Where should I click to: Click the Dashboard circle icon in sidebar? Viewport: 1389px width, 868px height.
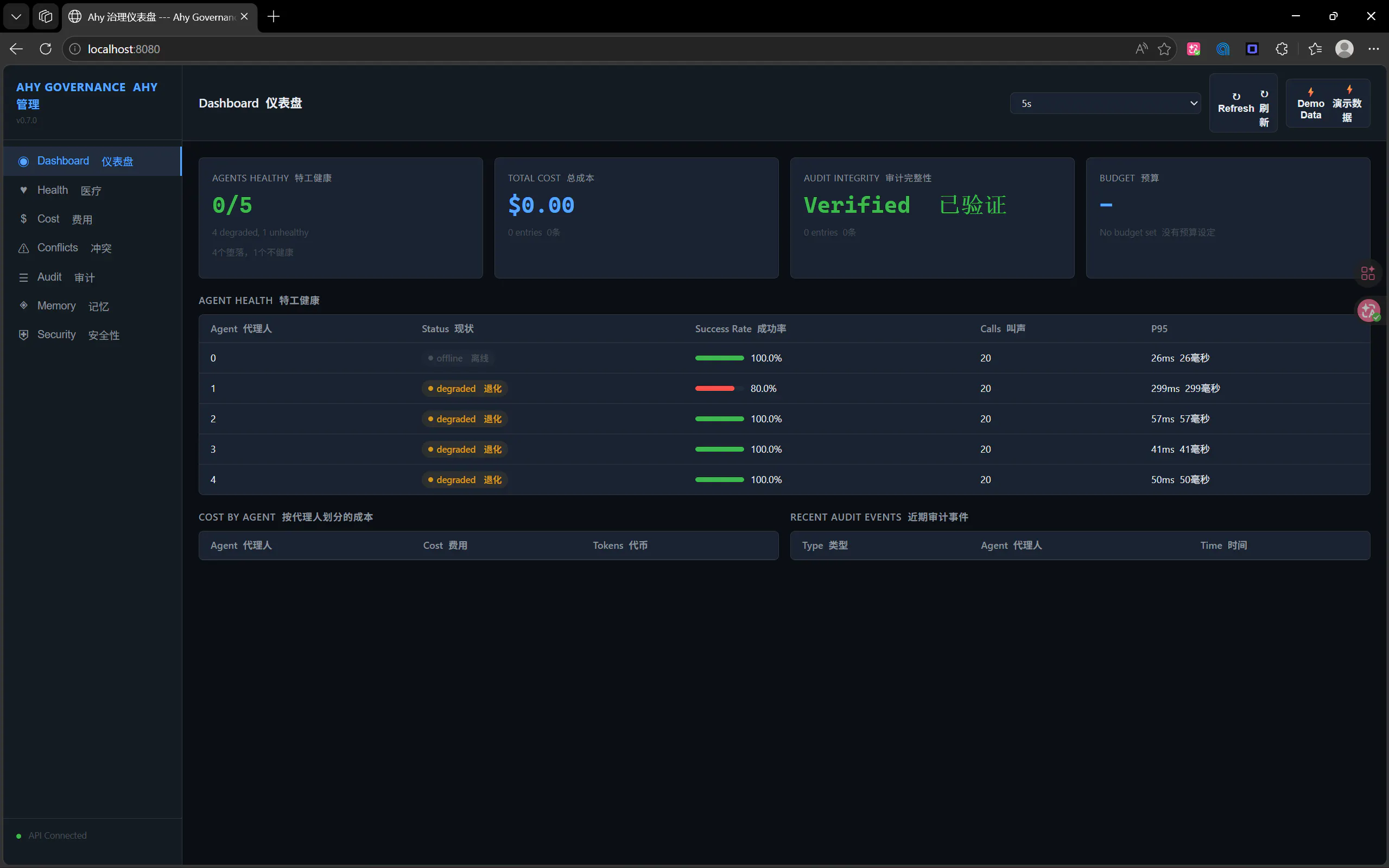[23, 161]
